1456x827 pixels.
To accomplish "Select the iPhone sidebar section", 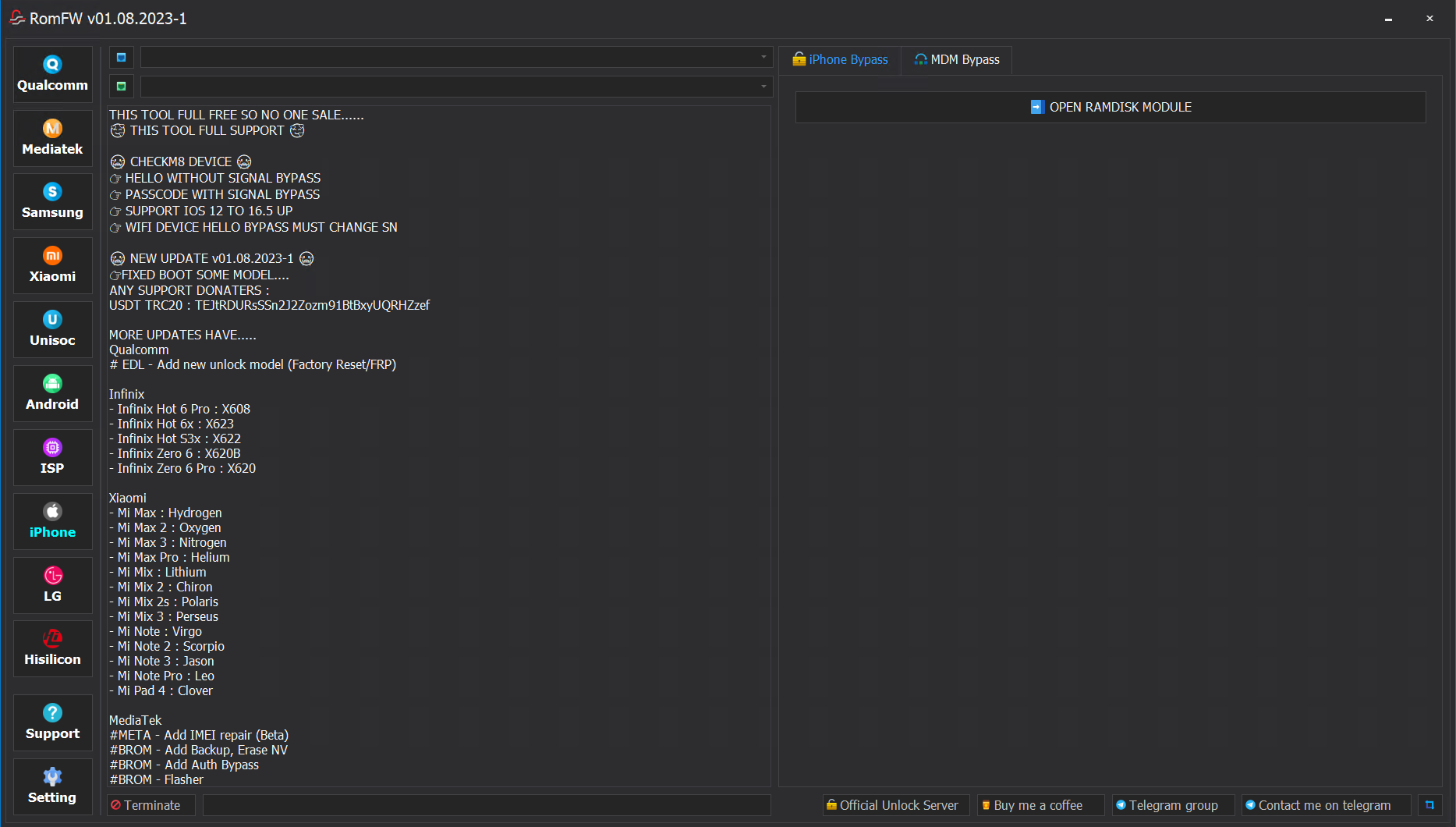I will point(52,521).
